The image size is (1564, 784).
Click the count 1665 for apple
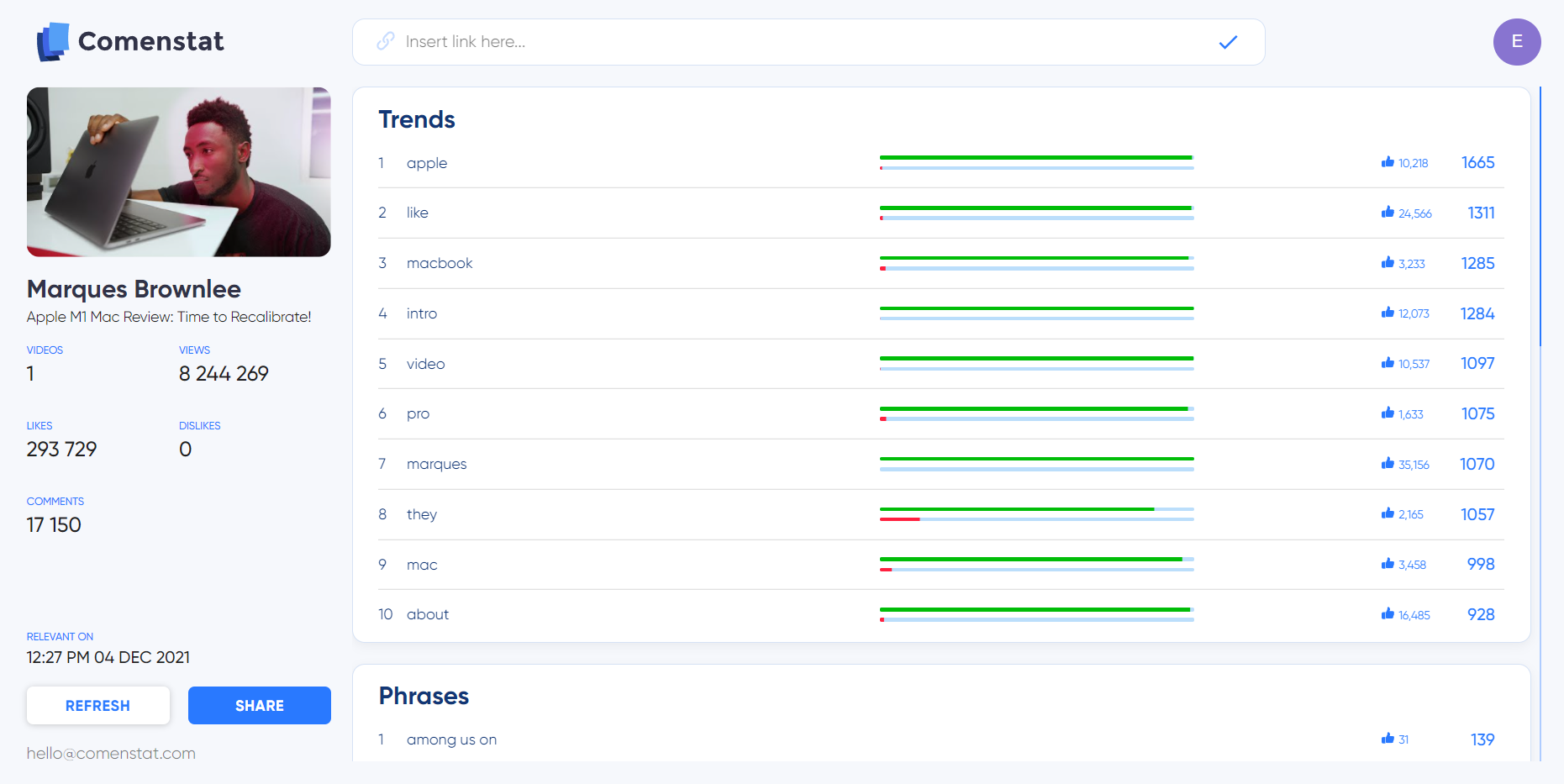point(1477,162)
